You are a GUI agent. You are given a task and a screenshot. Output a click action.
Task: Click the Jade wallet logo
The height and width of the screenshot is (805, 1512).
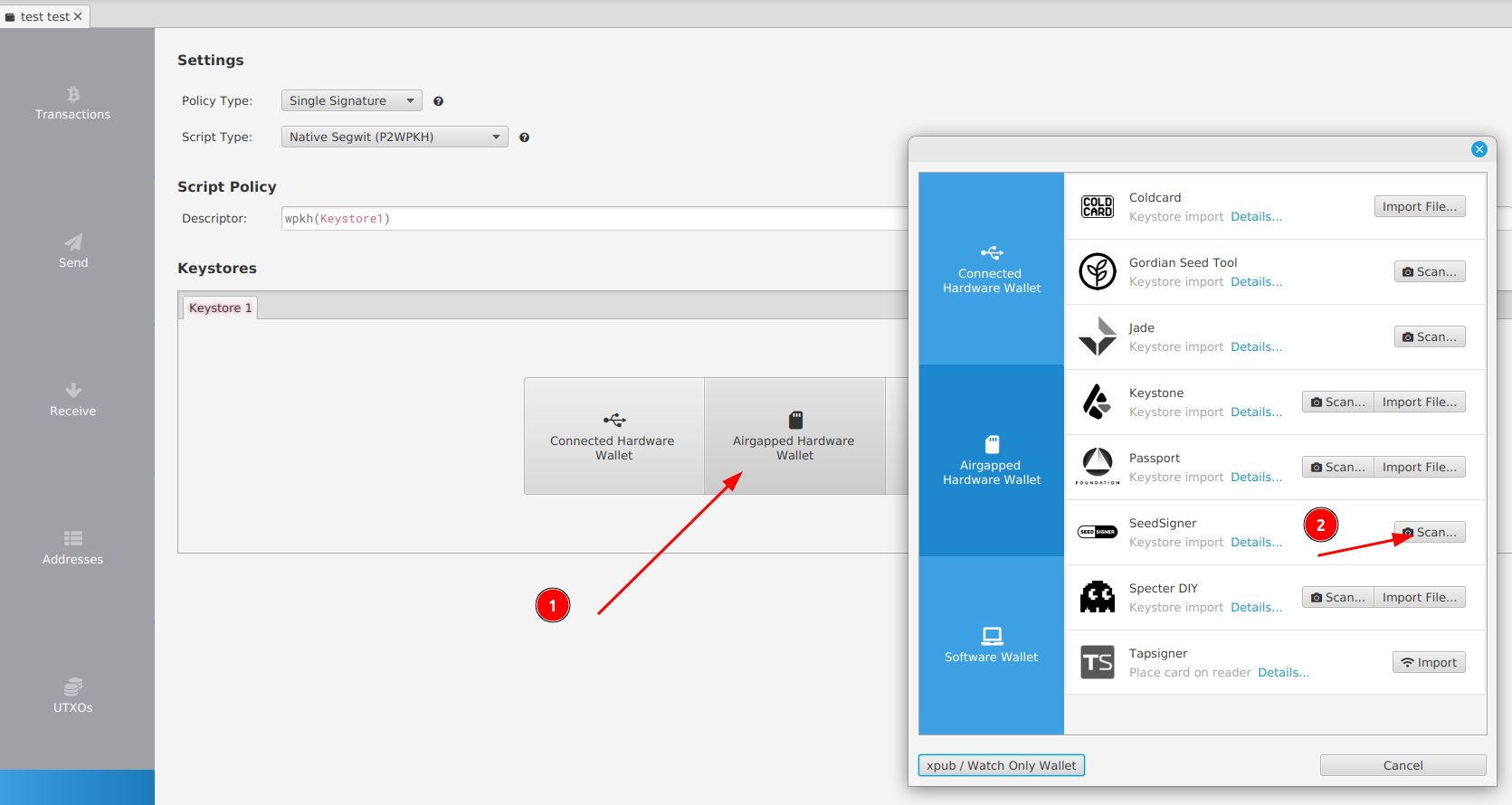pyautogui.click(x=1098, y=336)
